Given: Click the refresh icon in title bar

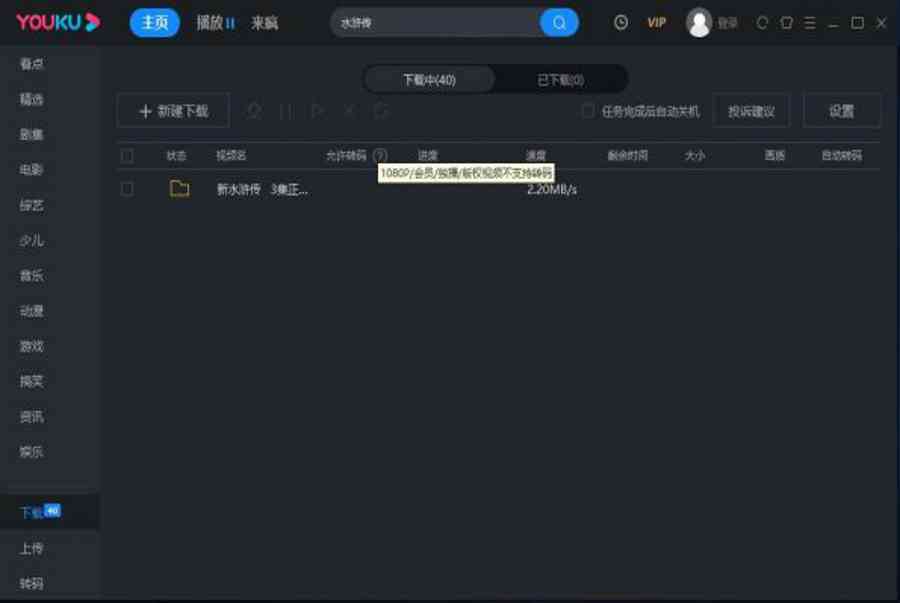Looking at the screenshot, I should (763, 22).
